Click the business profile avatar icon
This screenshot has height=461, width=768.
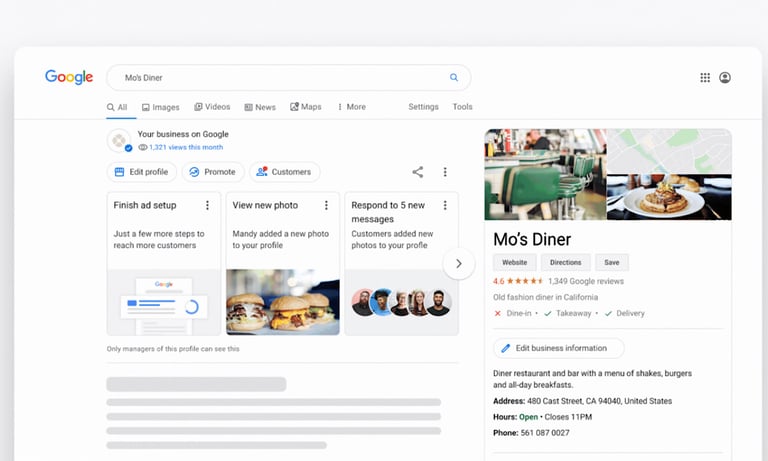pos(119,141)
